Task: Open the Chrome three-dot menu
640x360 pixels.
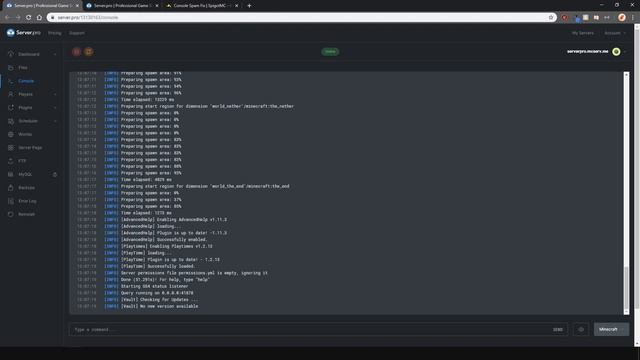Action: (633, 18)
